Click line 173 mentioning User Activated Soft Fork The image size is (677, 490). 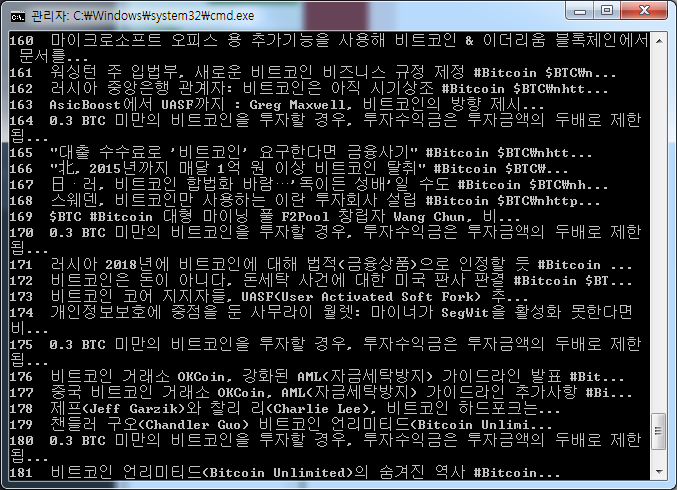269,296
